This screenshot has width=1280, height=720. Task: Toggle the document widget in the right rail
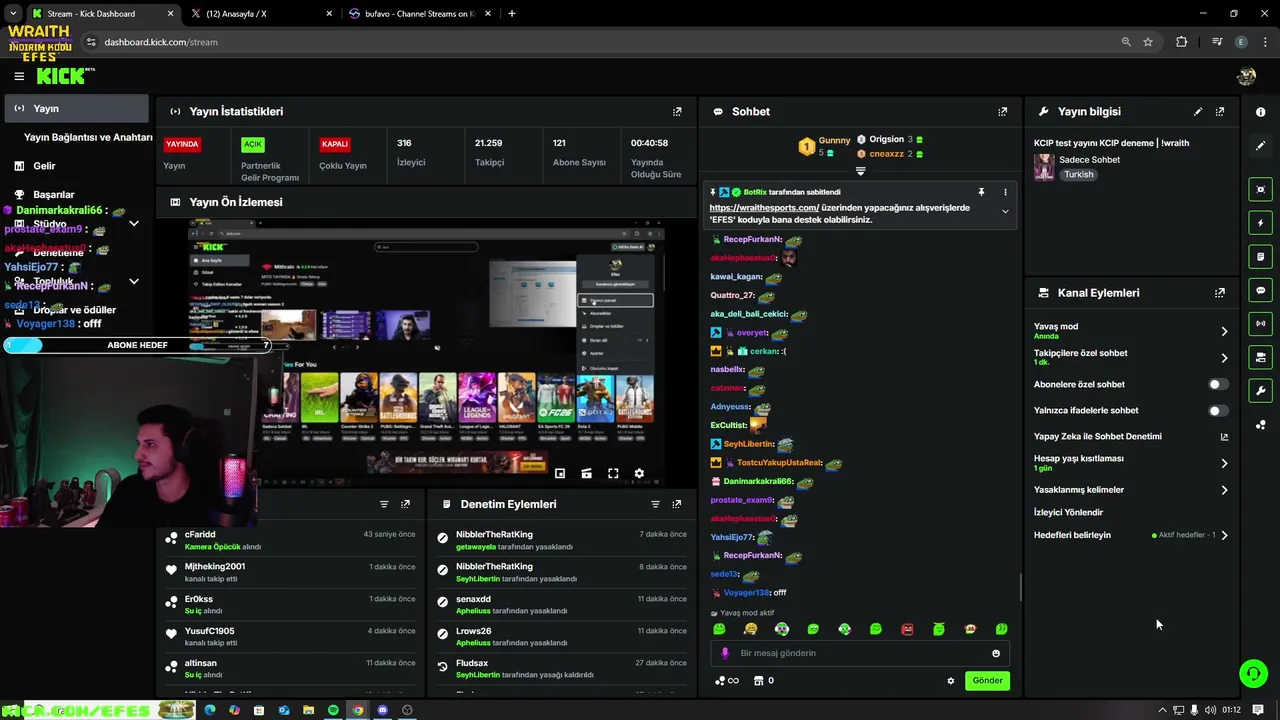pyautogui.click(x=1261, y=257)
